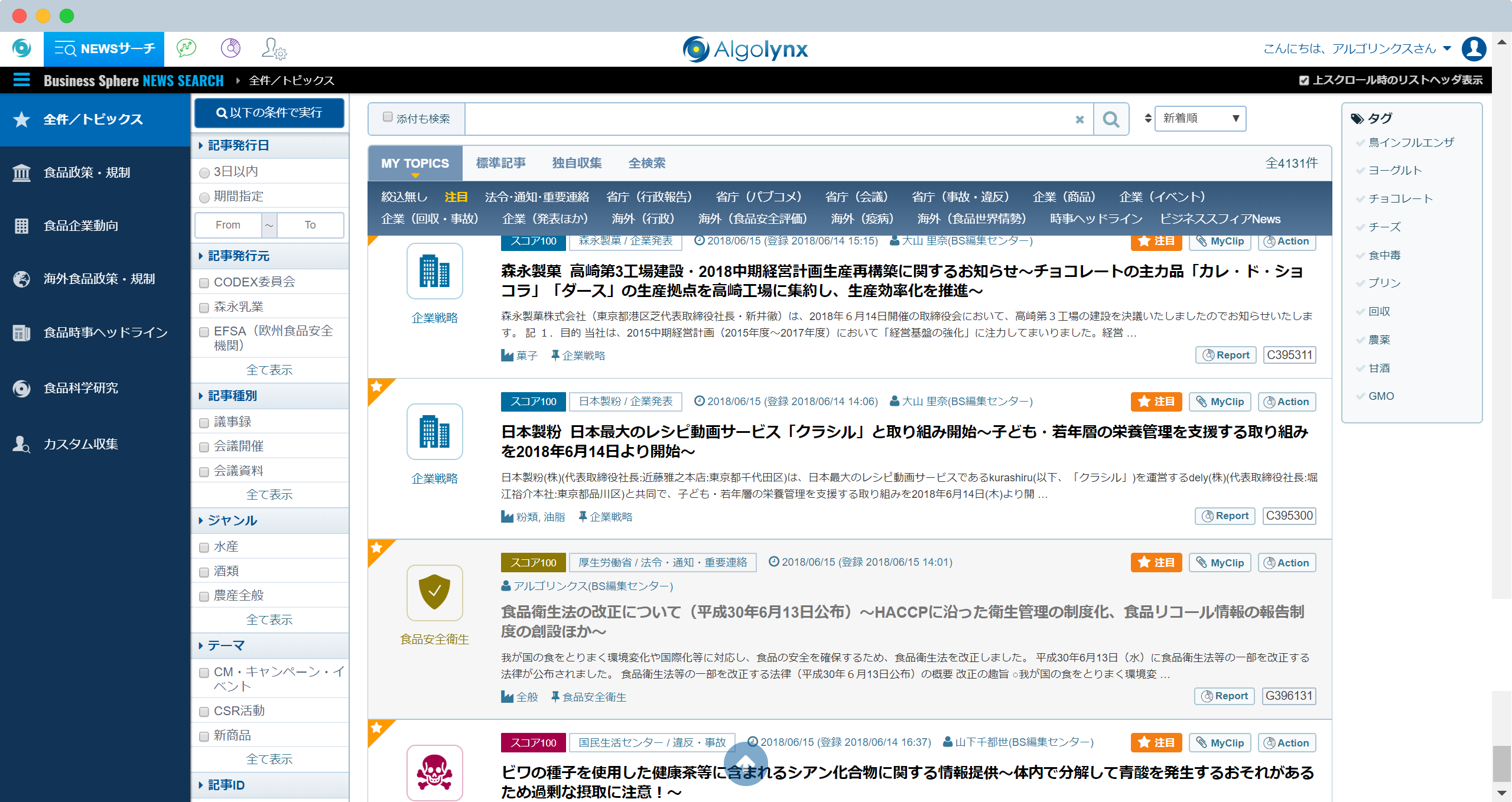Expand the ジャンル filter section
Image resolution: width=1512 pixels, height=802 pixels.
coord(270,520)
